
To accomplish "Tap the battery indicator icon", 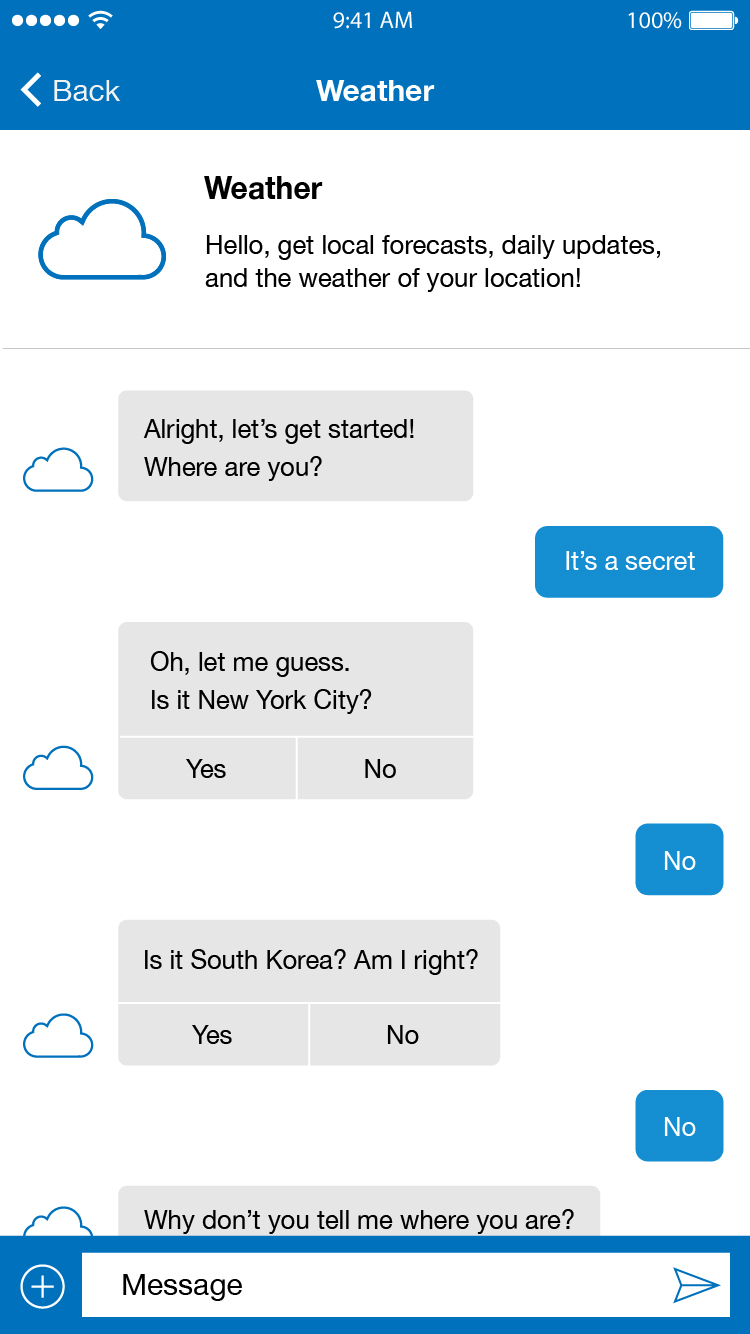I will (x=714, y=20).
